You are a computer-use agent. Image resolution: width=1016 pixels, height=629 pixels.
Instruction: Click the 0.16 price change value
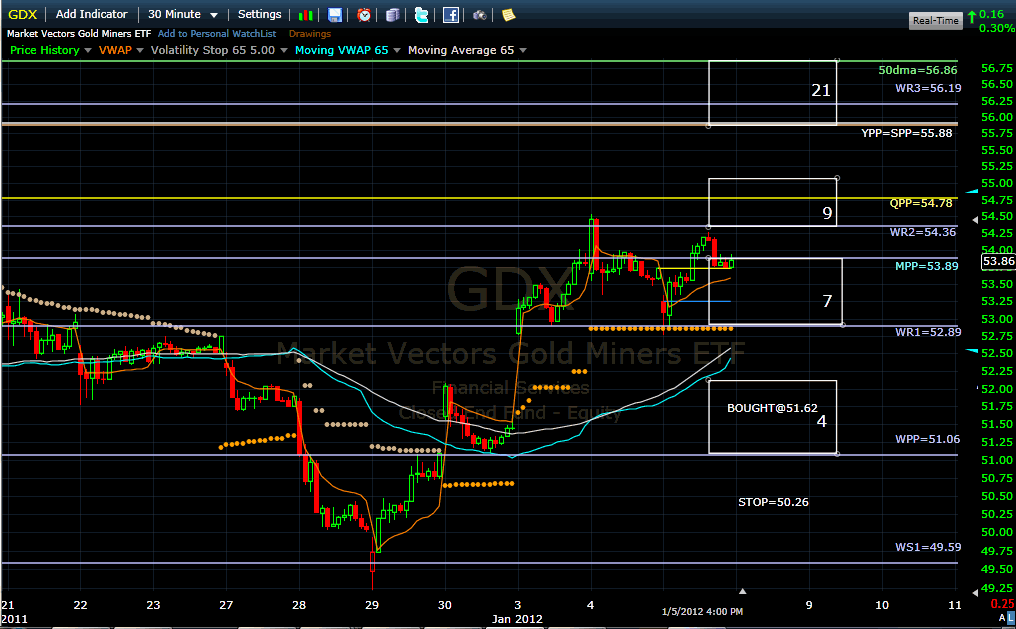pyautogui.click(x=991, y=14)
